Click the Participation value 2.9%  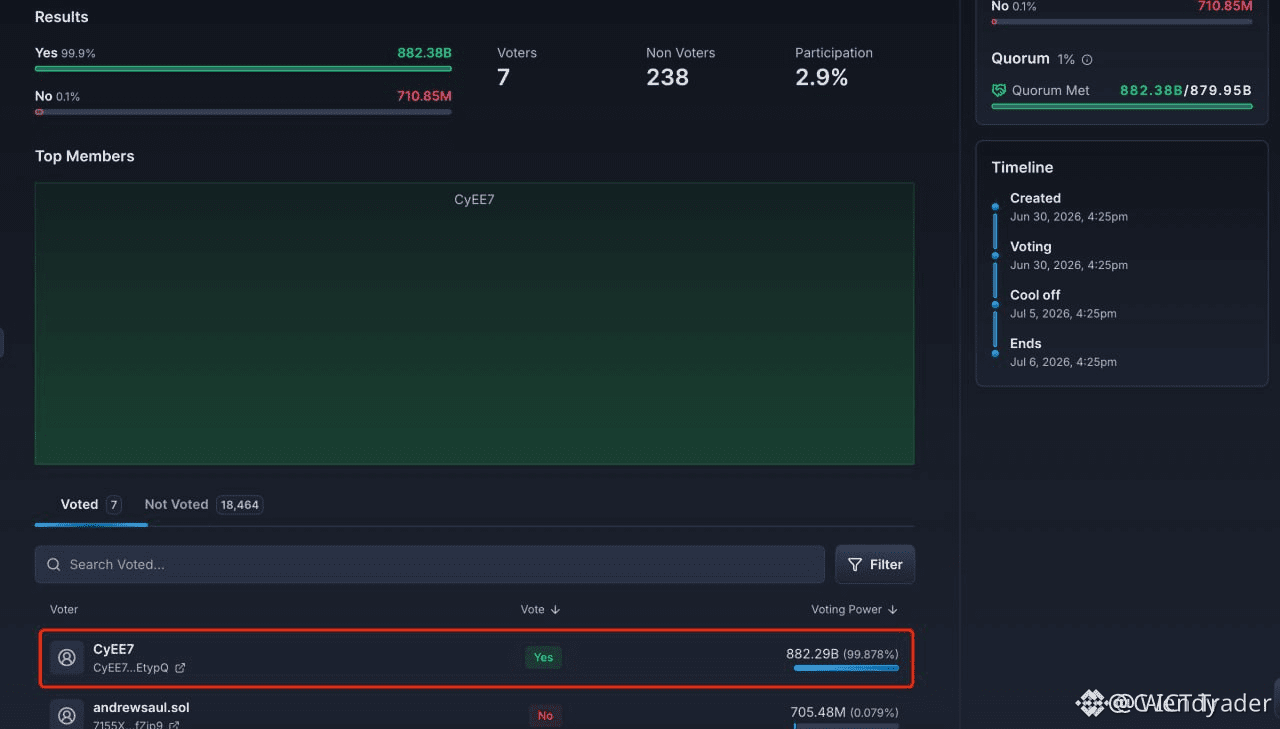click(822, 77)
